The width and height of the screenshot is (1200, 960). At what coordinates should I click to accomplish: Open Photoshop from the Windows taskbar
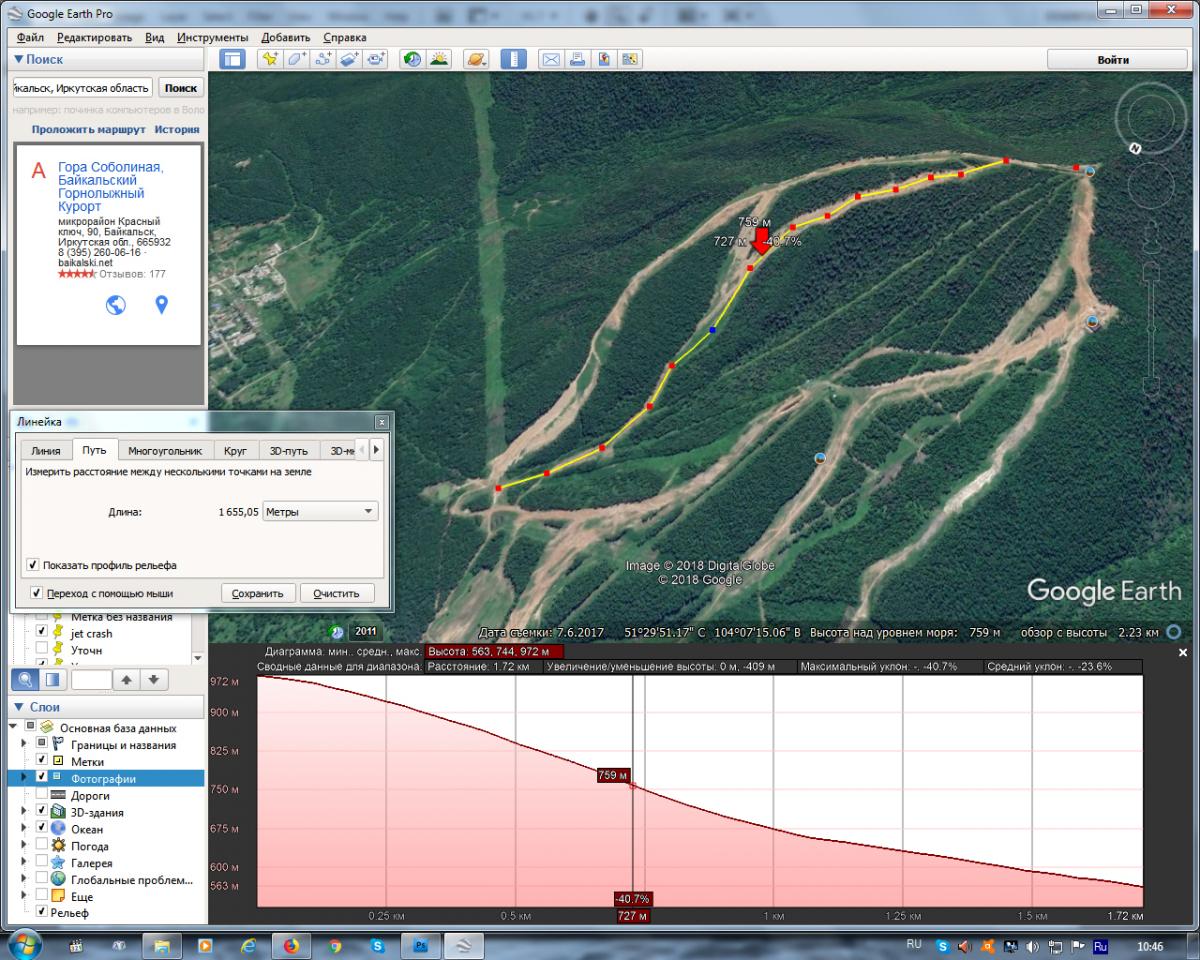coord(421,945)
